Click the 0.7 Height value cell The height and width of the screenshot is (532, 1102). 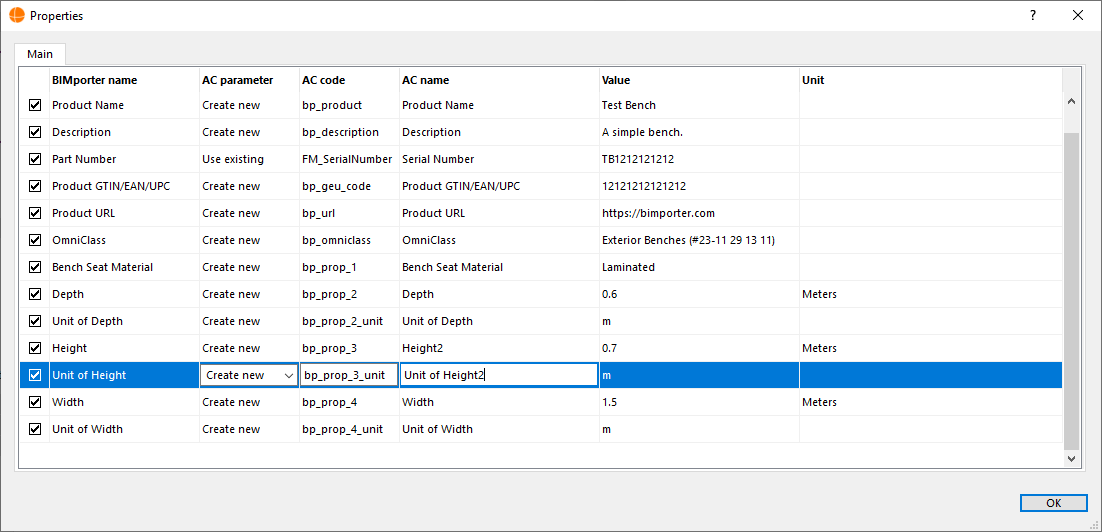(x=699, y=348)
